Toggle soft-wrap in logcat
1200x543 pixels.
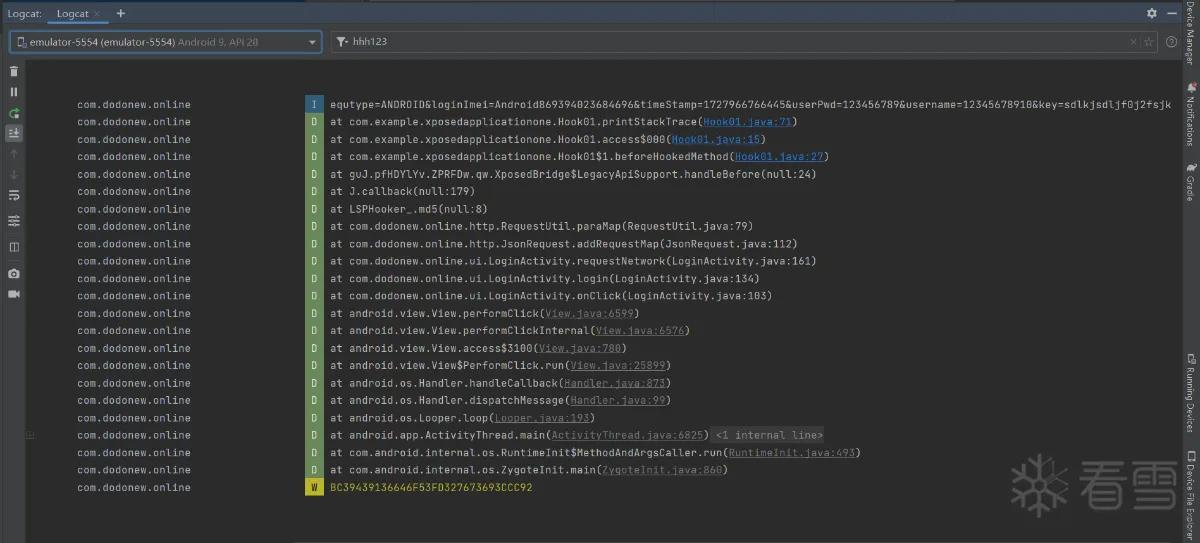[14, 195]
